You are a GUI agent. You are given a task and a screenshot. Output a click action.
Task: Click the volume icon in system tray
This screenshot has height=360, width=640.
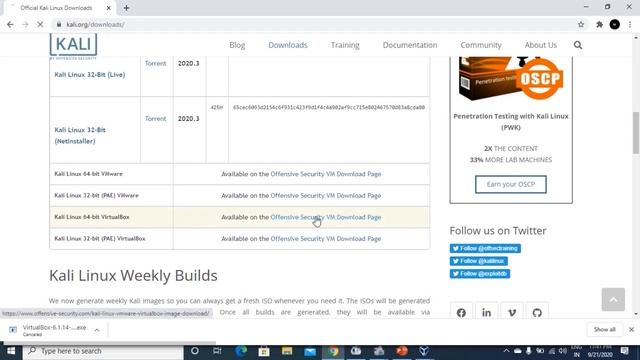[563, 351]
